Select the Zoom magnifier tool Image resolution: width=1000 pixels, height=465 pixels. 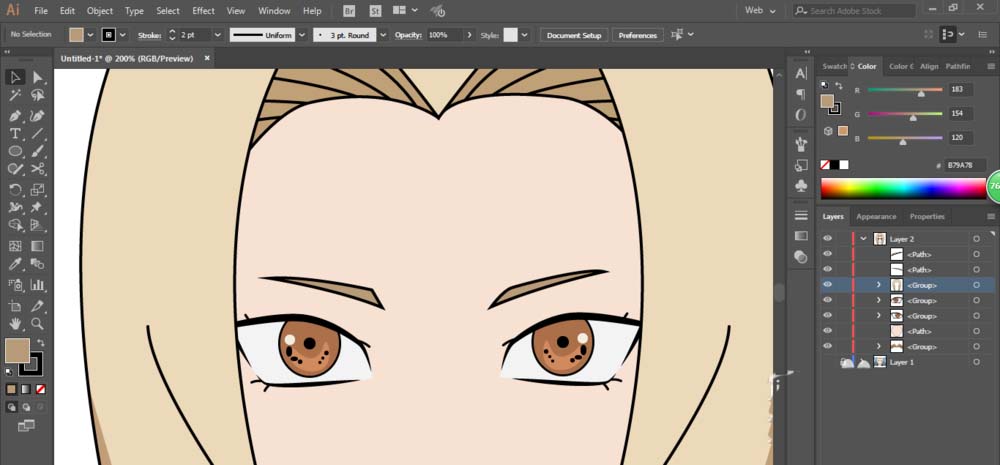(x=38, y=323)
